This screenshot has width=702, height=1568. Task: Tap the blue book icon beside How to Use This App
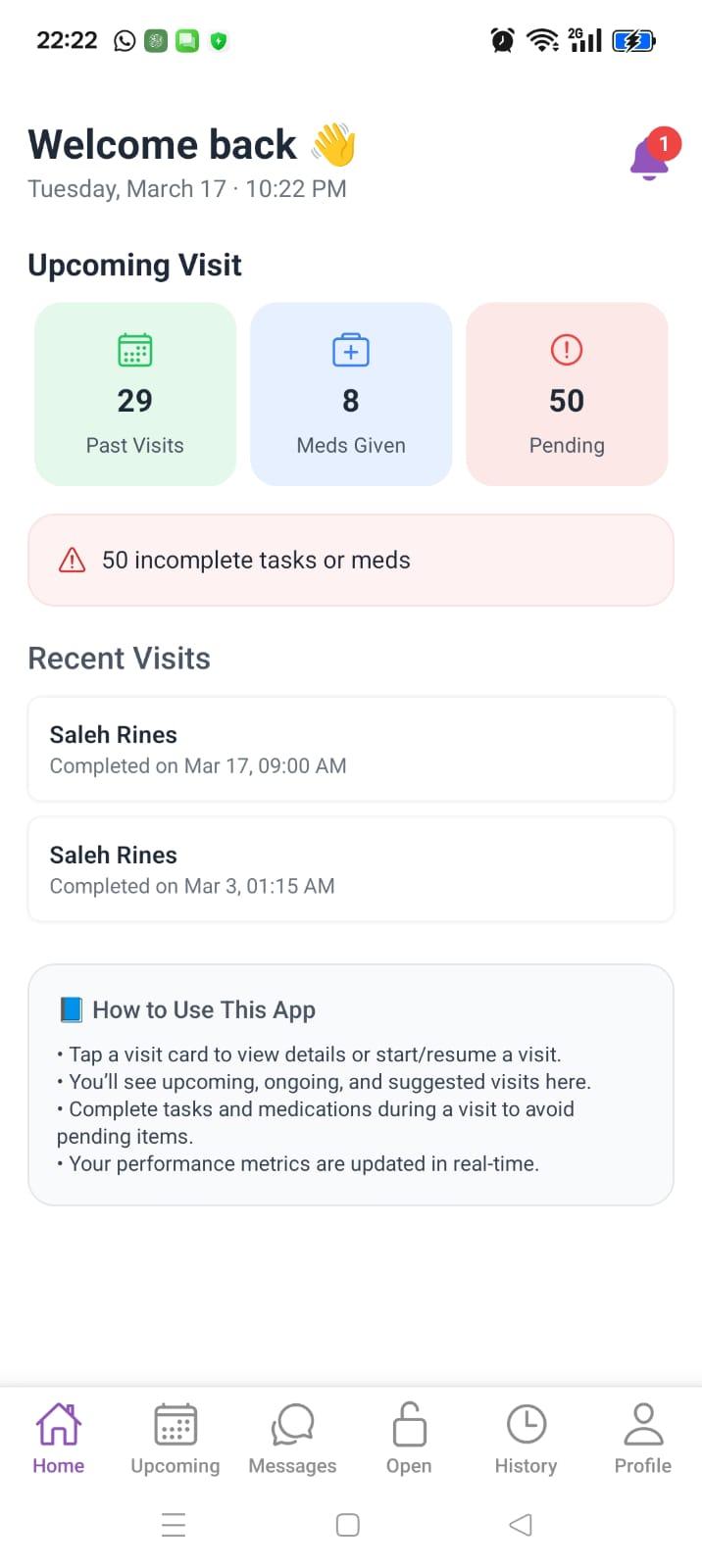tap(70, 1008)
